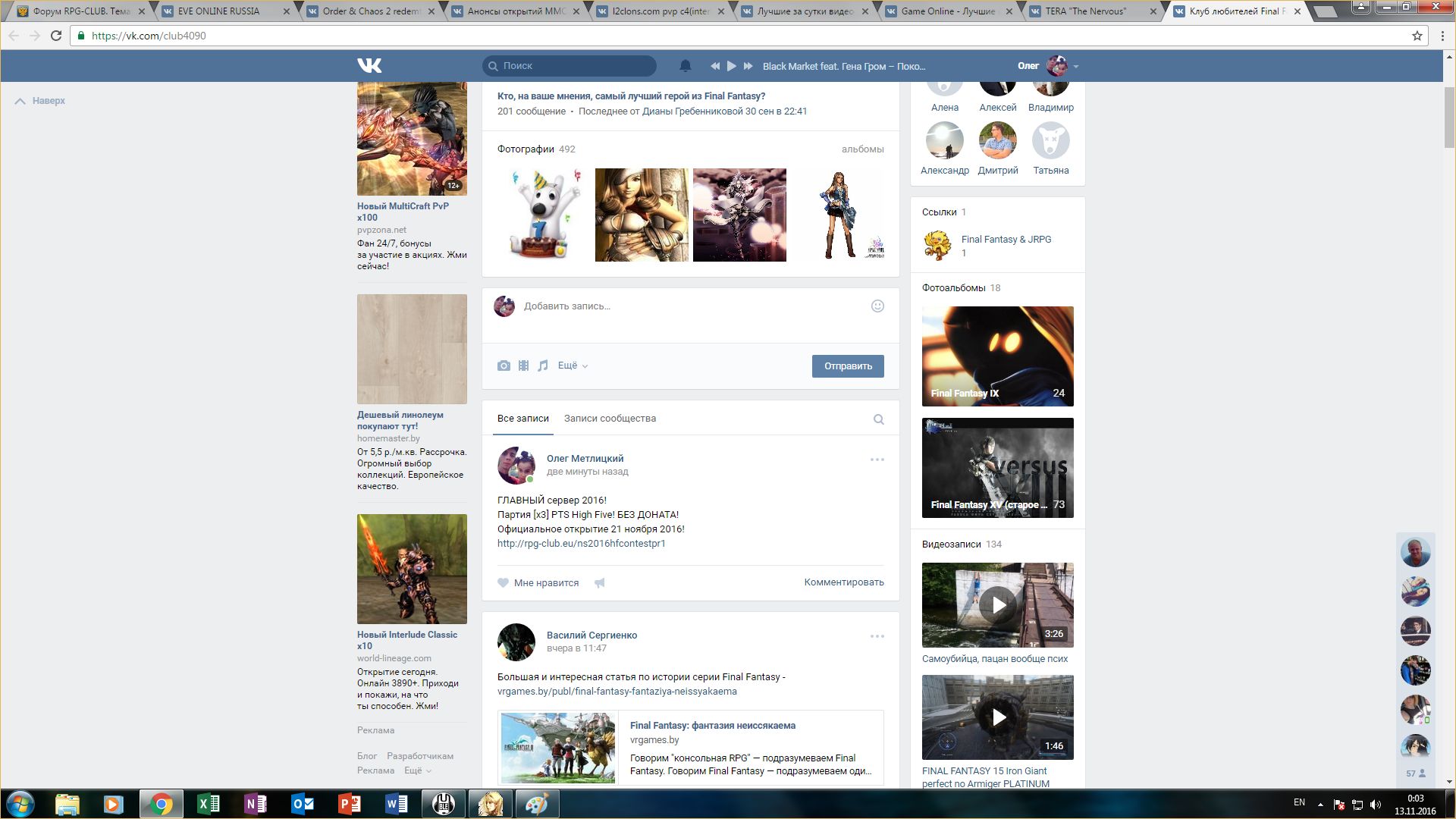Go back with browser back arrow
This screenshot has height=819, width=1456.
pyautogui.click(x=14, y=36)
